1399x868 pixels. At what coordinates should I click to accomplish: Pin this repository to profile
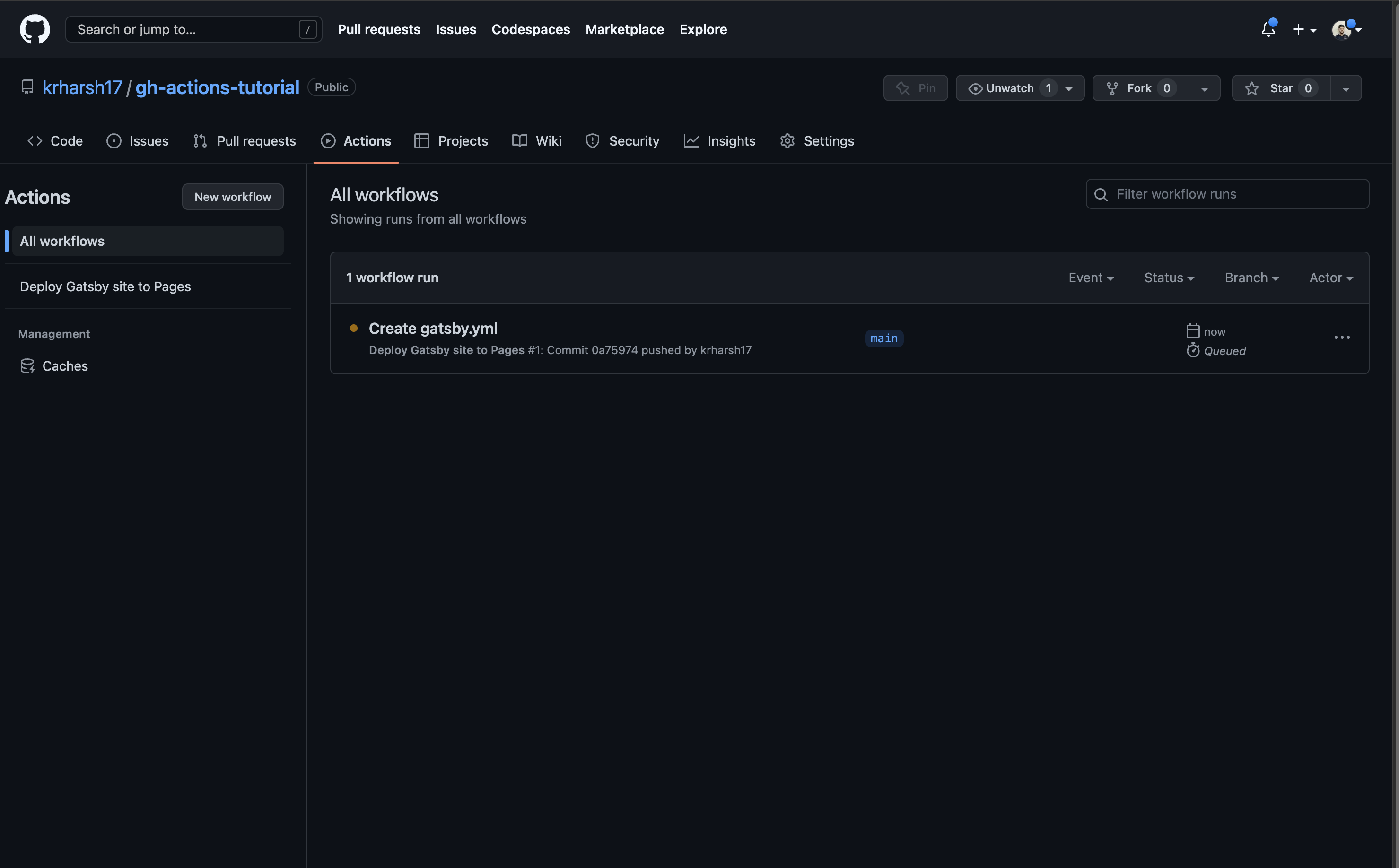[916, 88]
